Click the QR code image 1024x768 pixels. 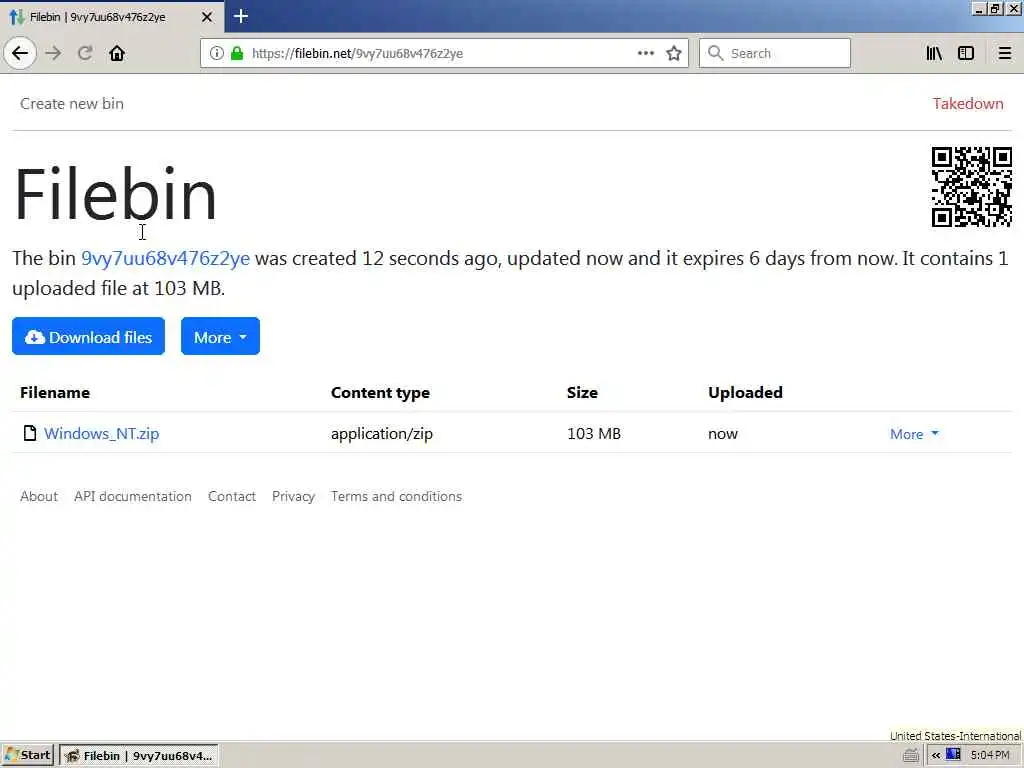972,187
